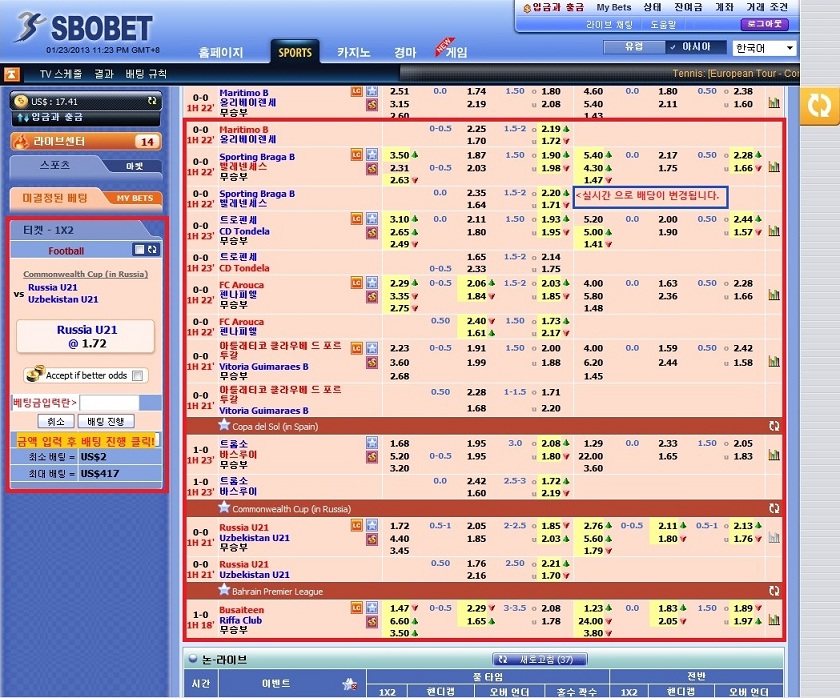Click the star icon in the FC Arouca row
The image size is (840, 698).
click(x=372, y=282)
